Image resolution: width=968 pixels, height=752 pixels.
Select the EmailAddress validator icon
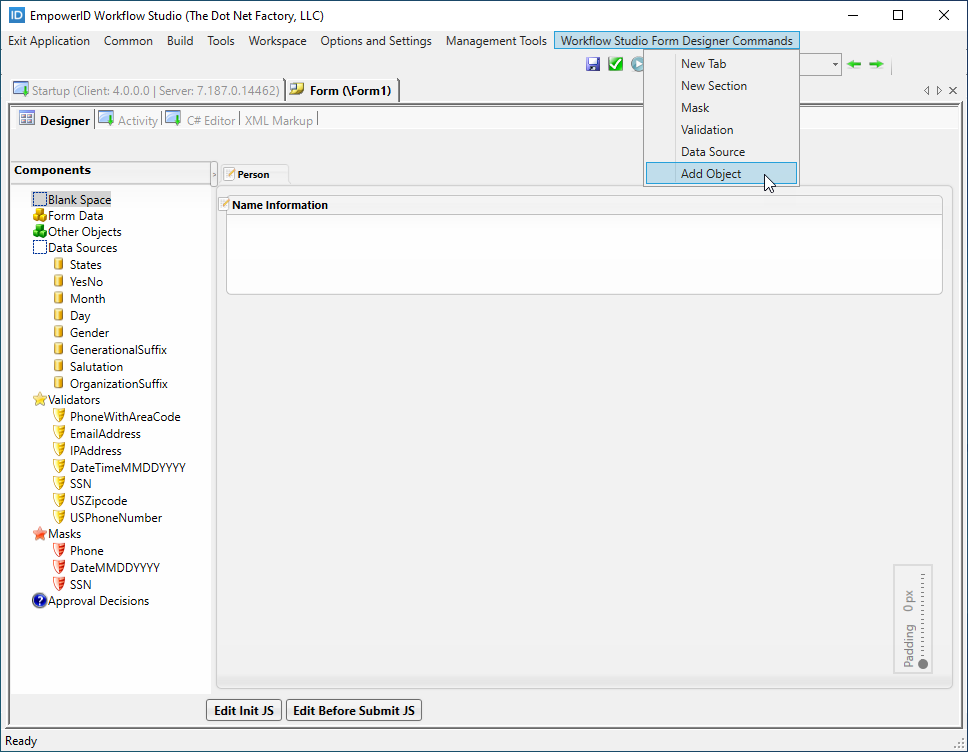tap(58, 433)
